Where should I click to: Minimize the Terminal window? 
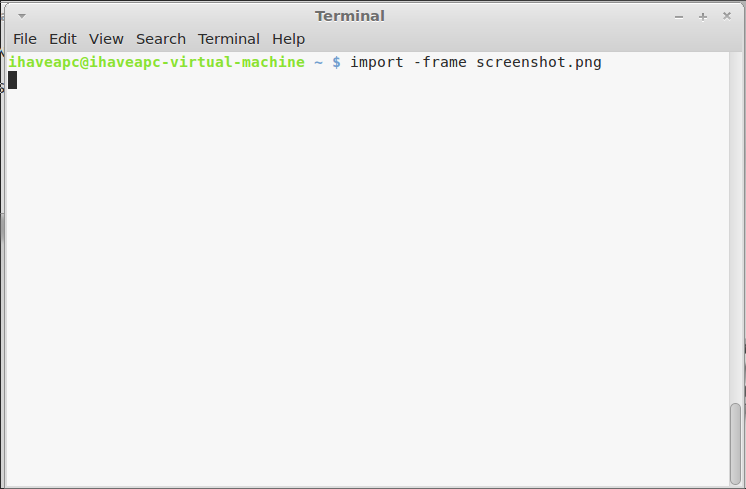(679, 17)
